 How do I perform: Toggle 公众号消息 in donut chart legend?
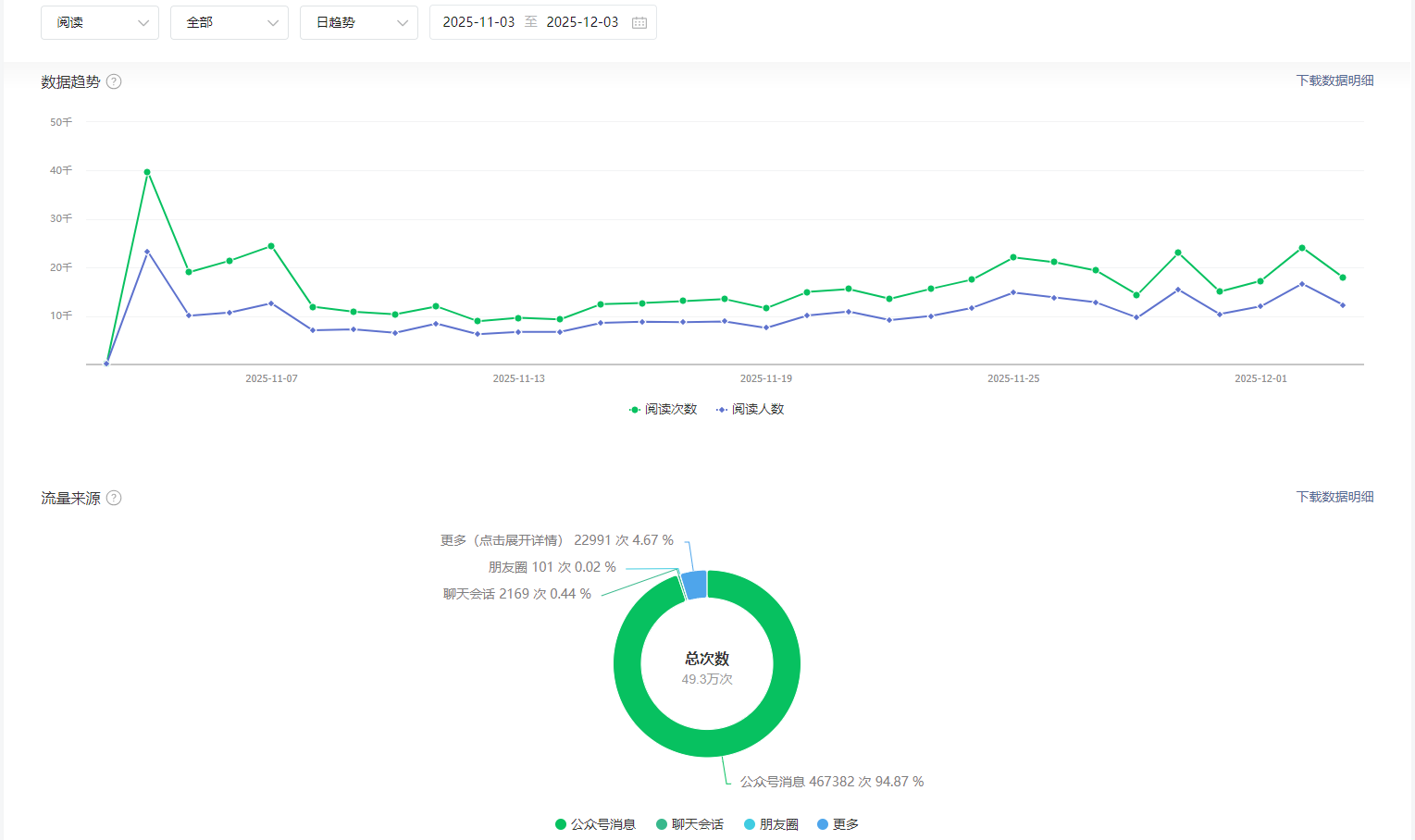coord(595,824)
